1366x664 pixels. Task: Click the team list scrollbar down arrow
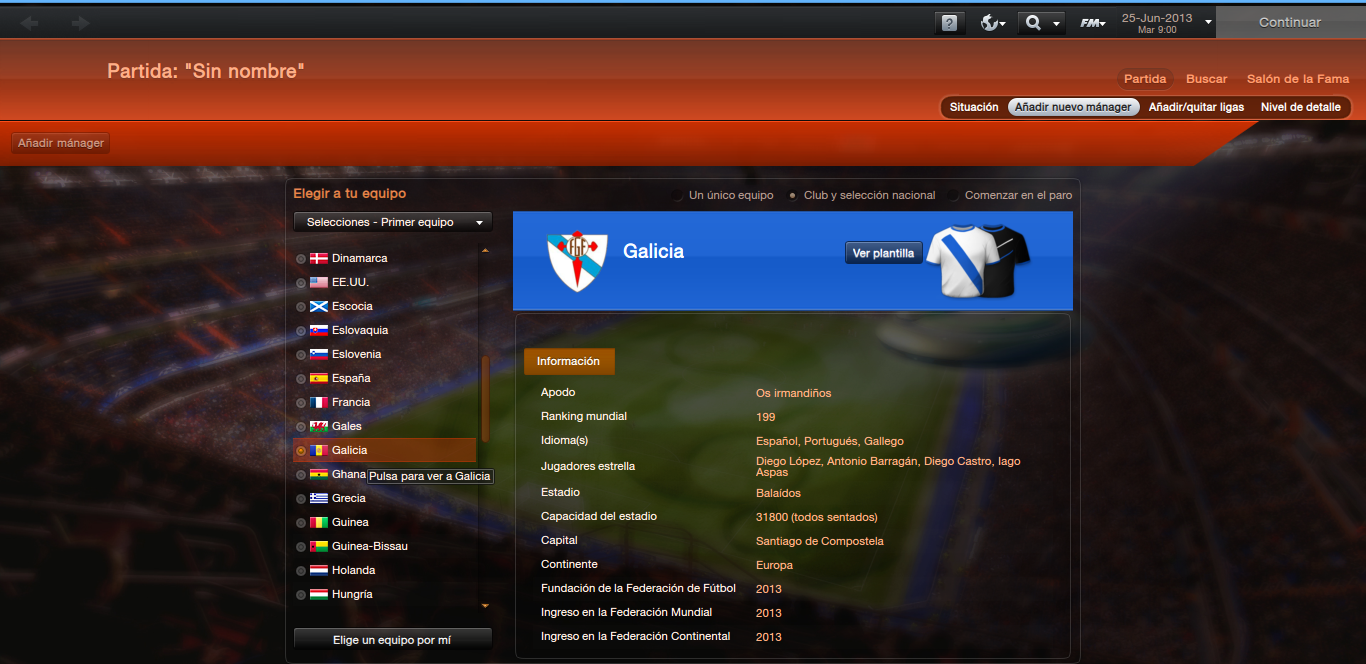[x=486, y=606]
